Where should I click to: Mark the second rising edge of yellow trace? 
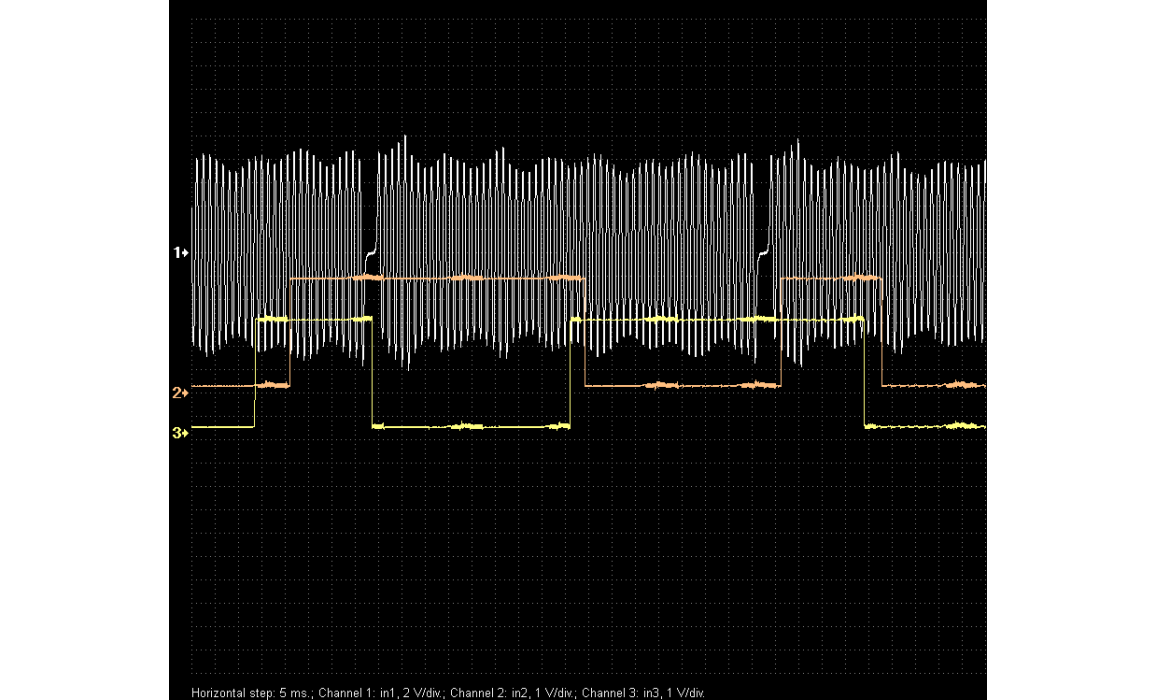click(570, 372)
